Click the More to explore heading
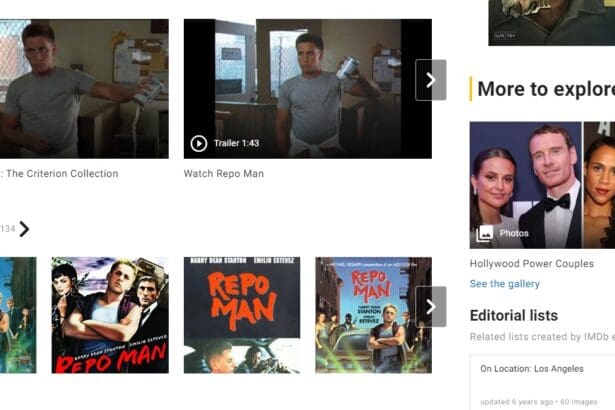This screenshot has height=410, width=615. [546, 89]
